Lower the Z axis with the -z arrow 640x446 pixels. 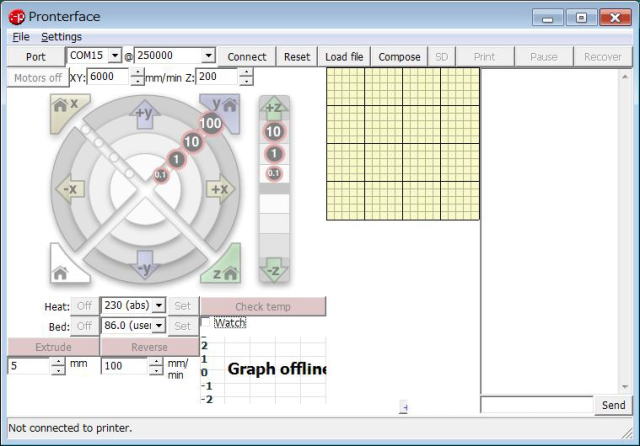point(274,270)
